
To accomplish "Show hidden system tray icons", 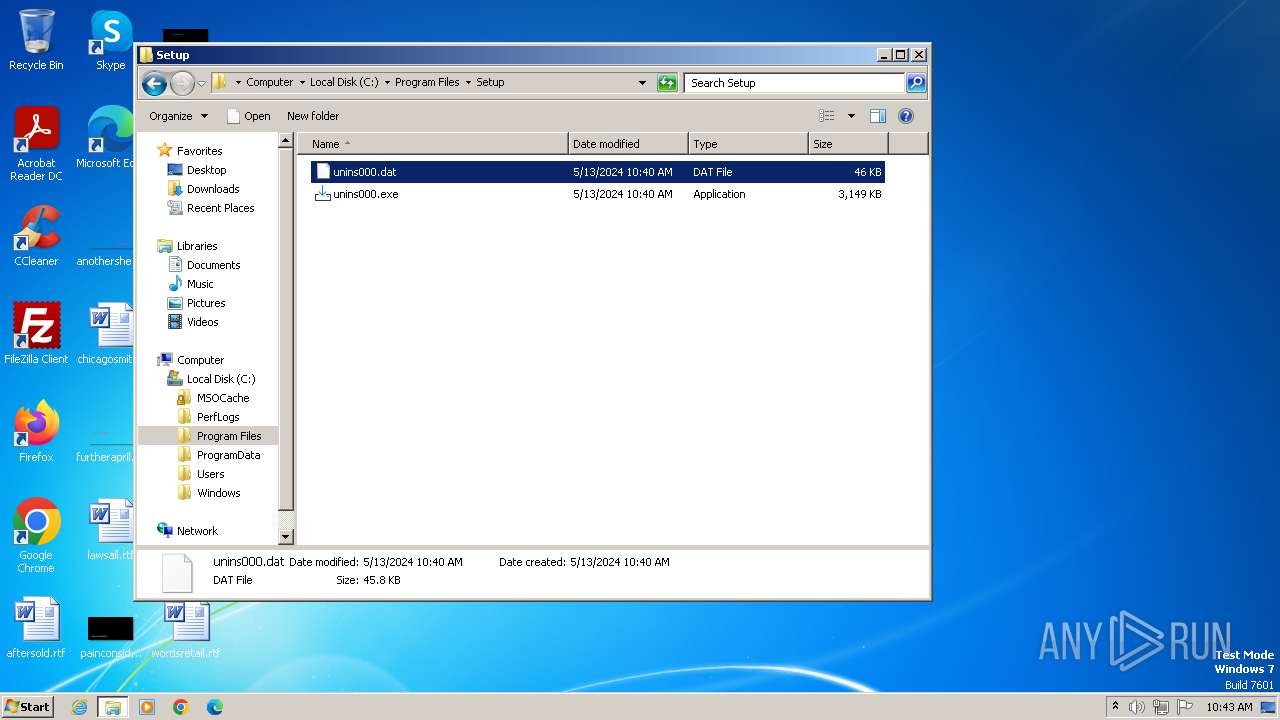I will [1116, 707].
